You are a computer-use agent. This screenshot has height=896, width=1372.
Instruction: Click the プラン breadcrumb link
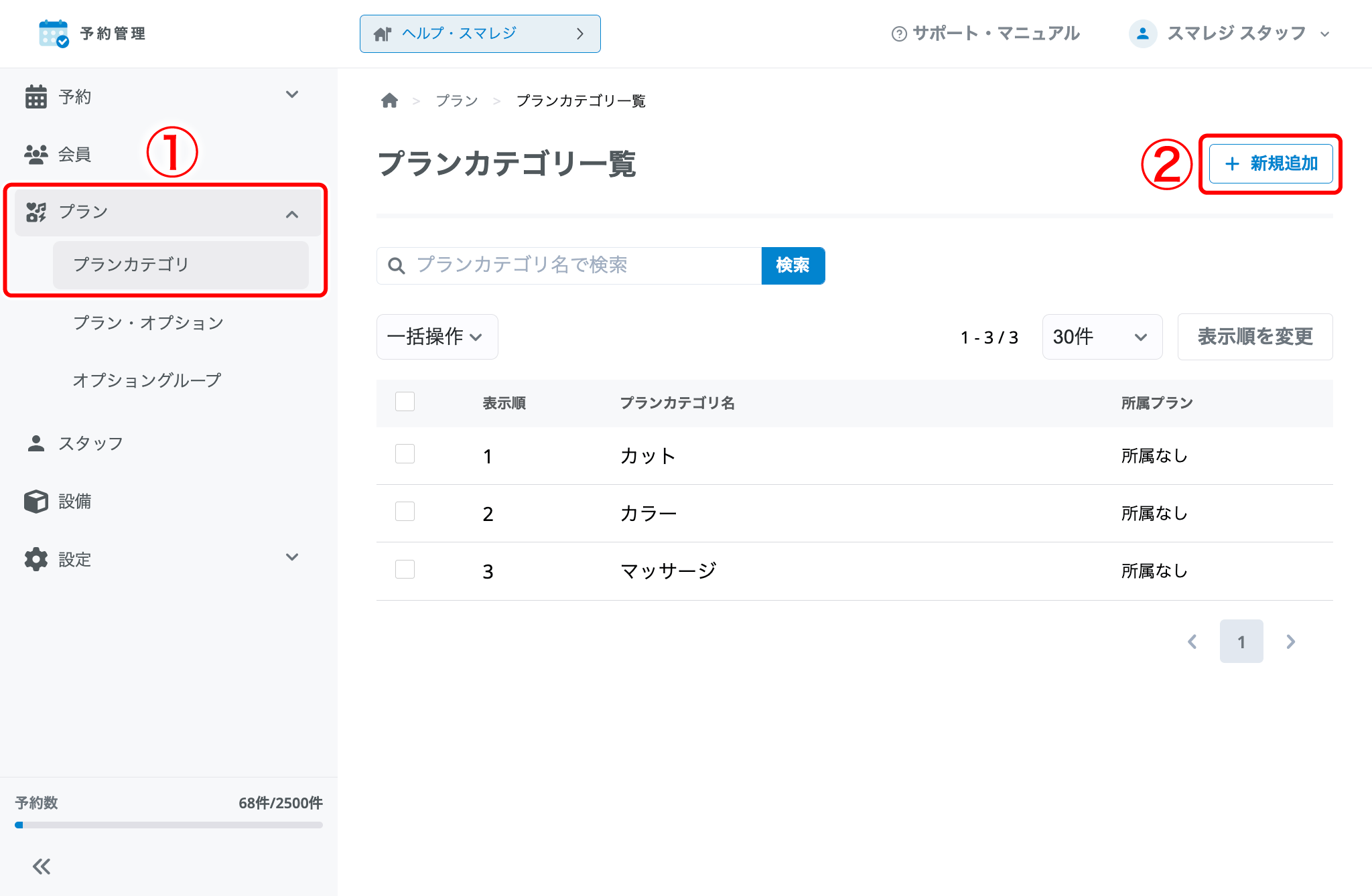click(x=457, y=100)
